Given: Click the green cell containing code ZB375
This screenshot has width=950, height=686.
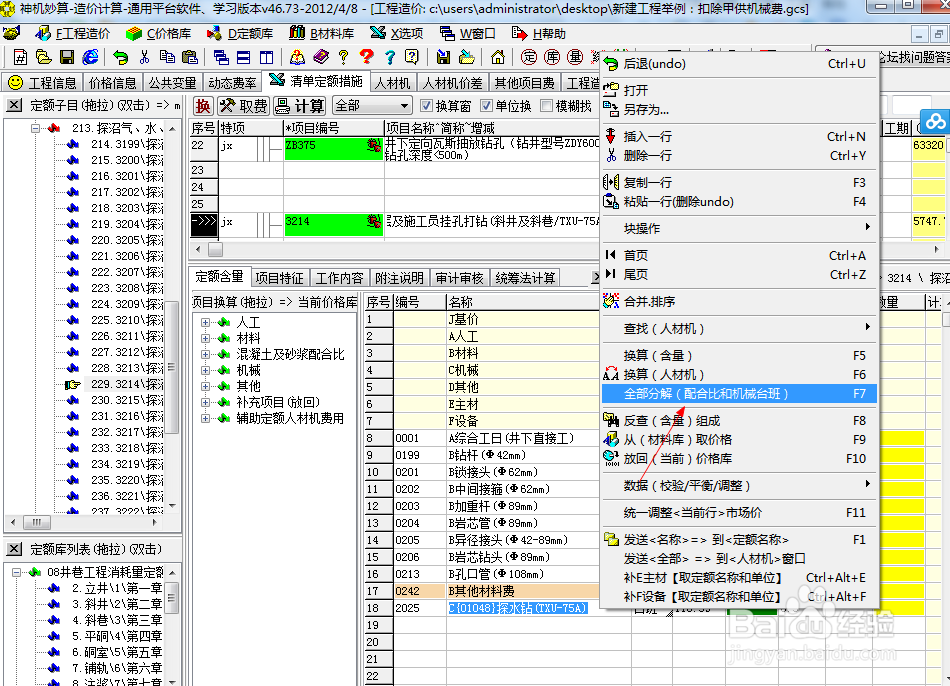Looking at the screenshot, I should click(x=333, y=148).
